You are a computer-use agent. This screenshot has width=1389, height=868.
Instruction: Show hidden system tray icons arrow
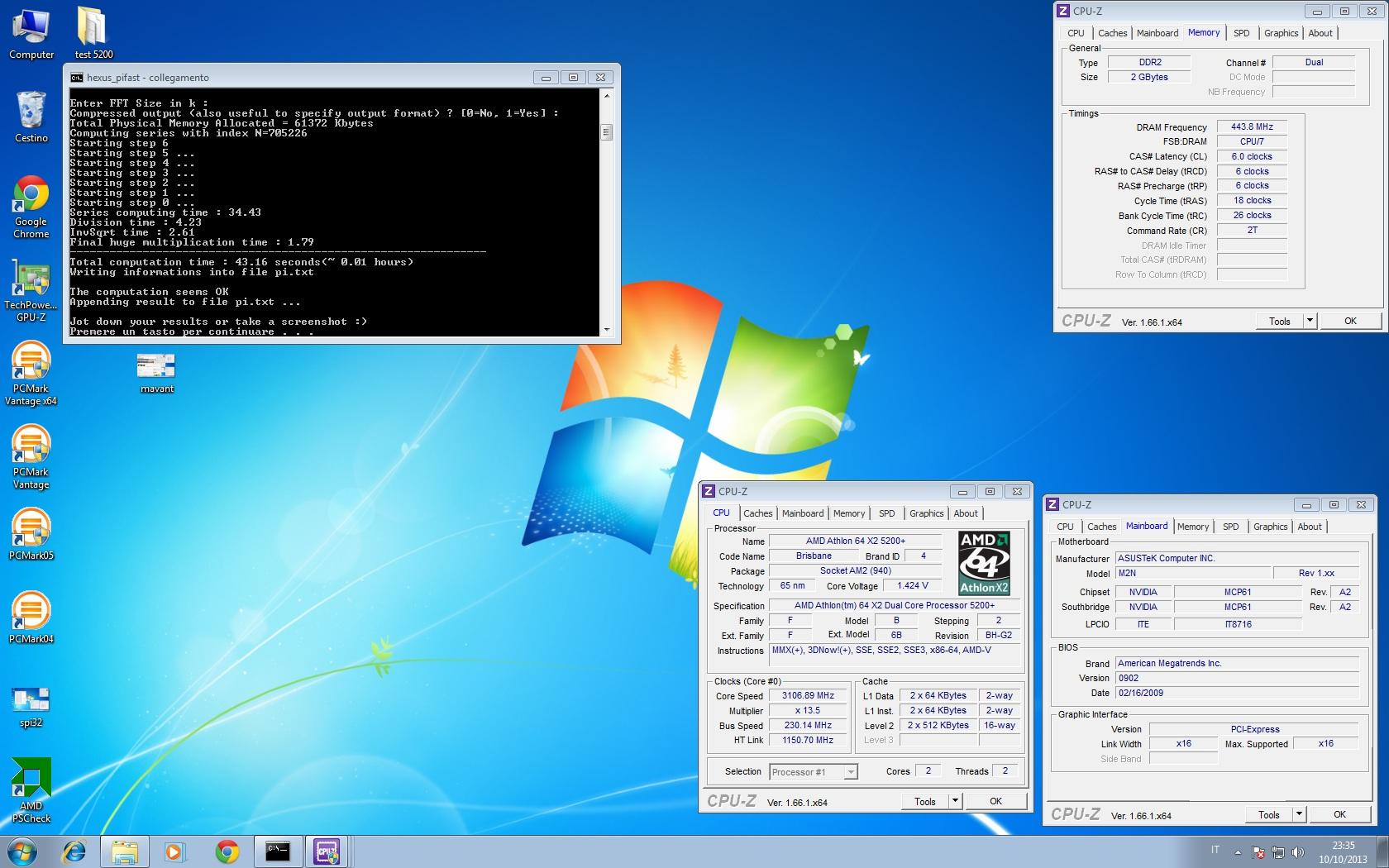tap(1238, 851)
